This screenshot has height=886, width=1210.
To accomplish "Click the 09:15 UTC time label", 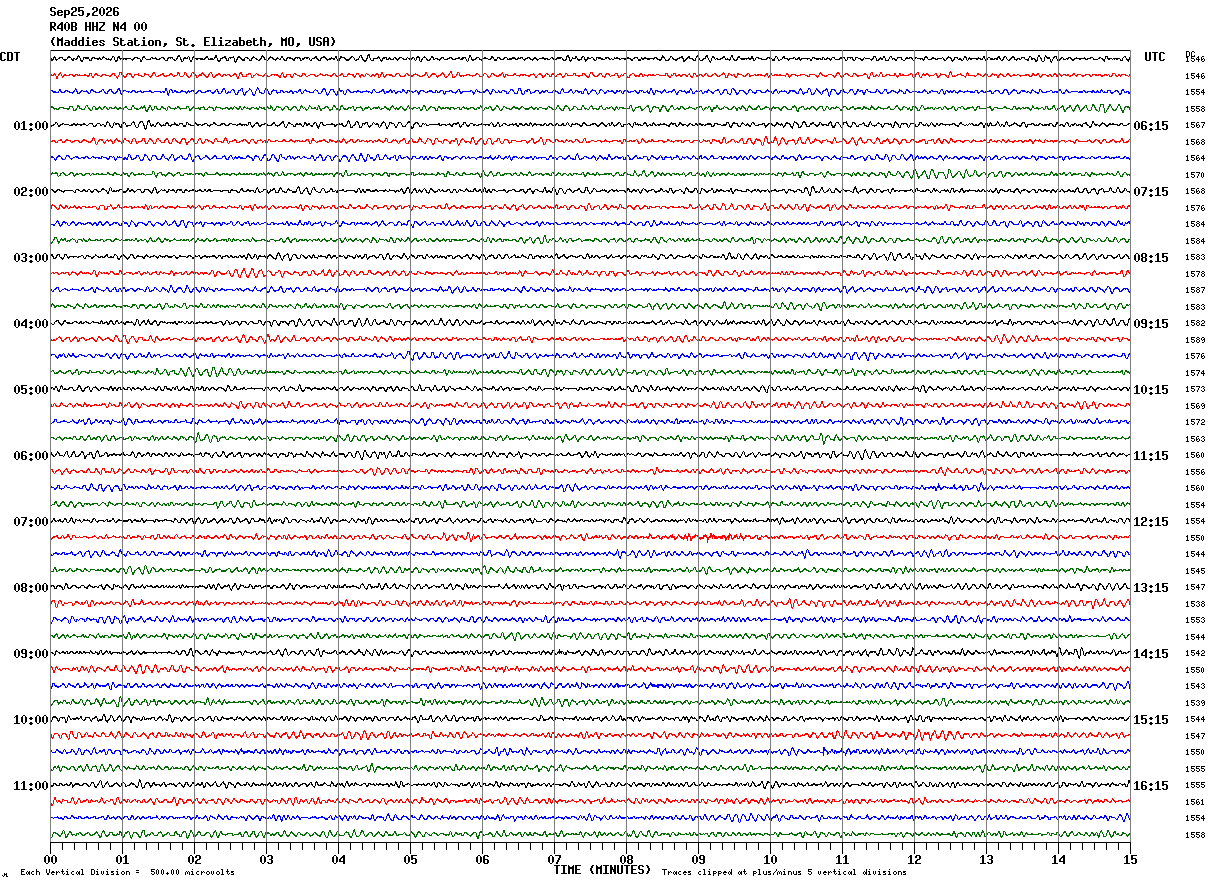I will 1151,324.
